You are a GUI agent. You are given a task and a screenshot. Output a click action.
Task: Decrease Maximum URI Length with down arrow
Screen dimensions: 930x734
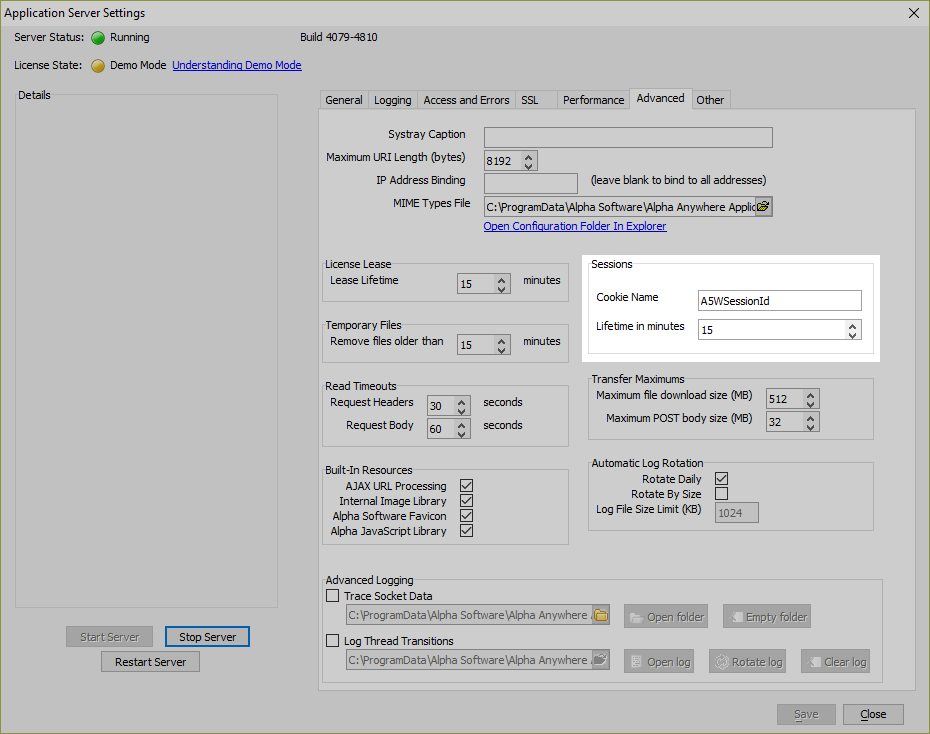click(528, 165)
